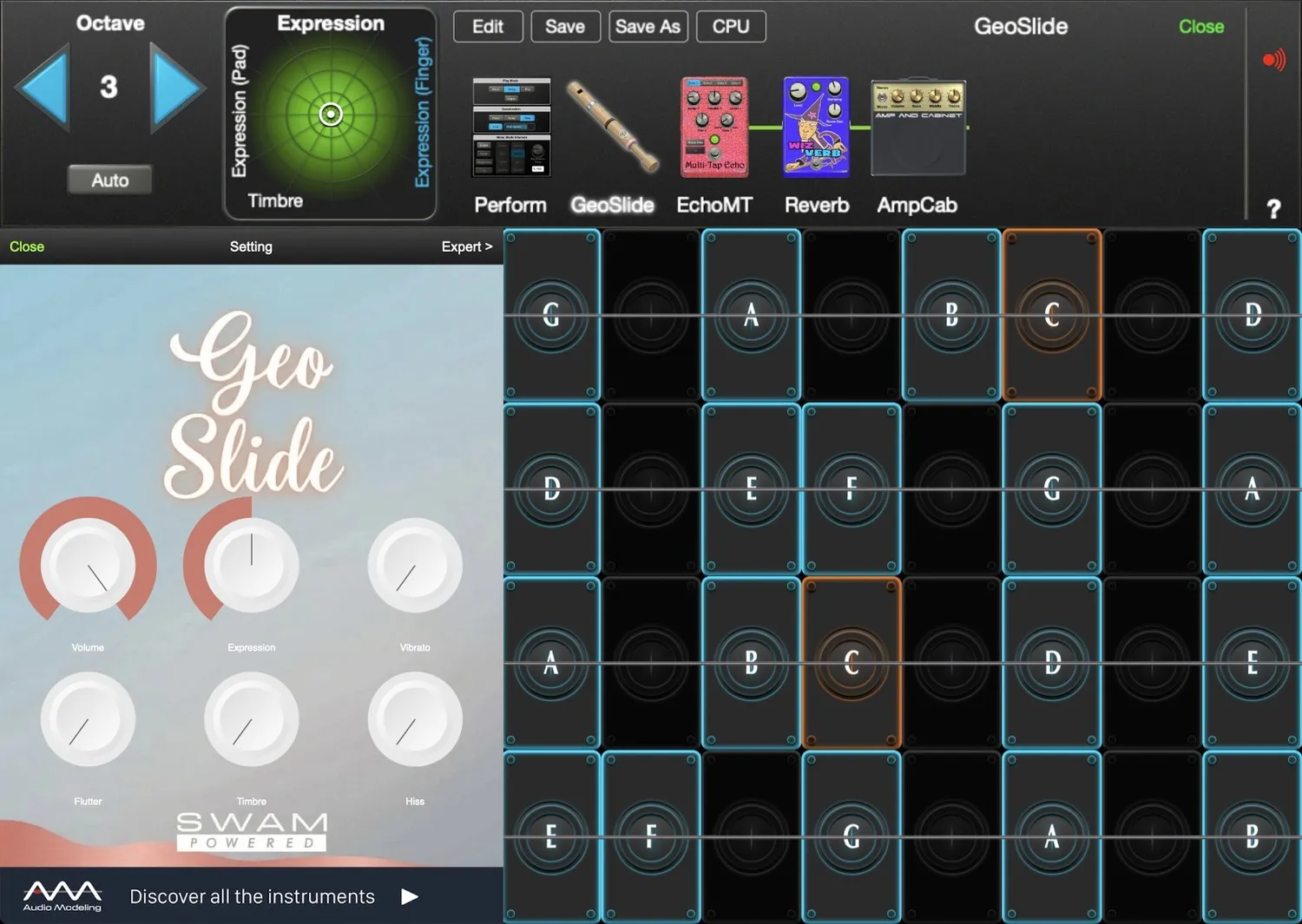Click the Edit button

click(488, 27)
